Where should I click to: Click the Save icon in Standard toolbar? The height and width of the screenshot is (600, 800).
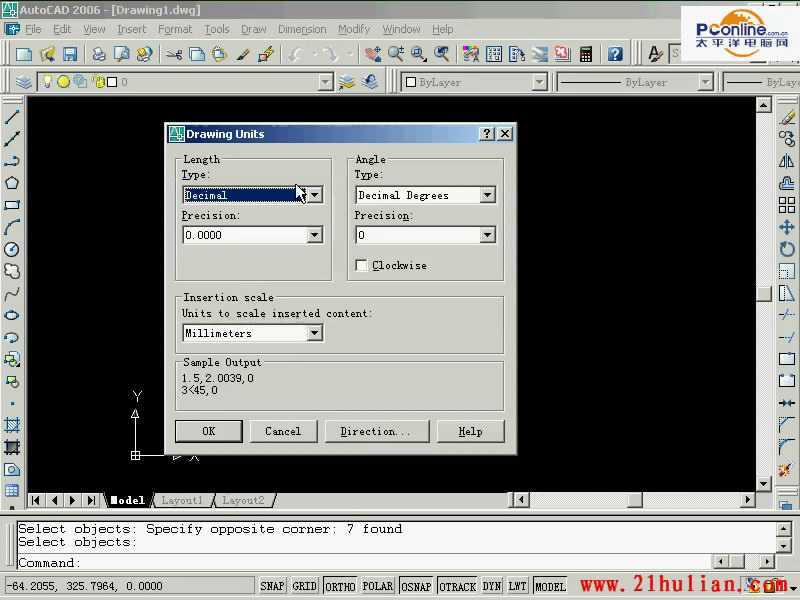click(70, 54)
